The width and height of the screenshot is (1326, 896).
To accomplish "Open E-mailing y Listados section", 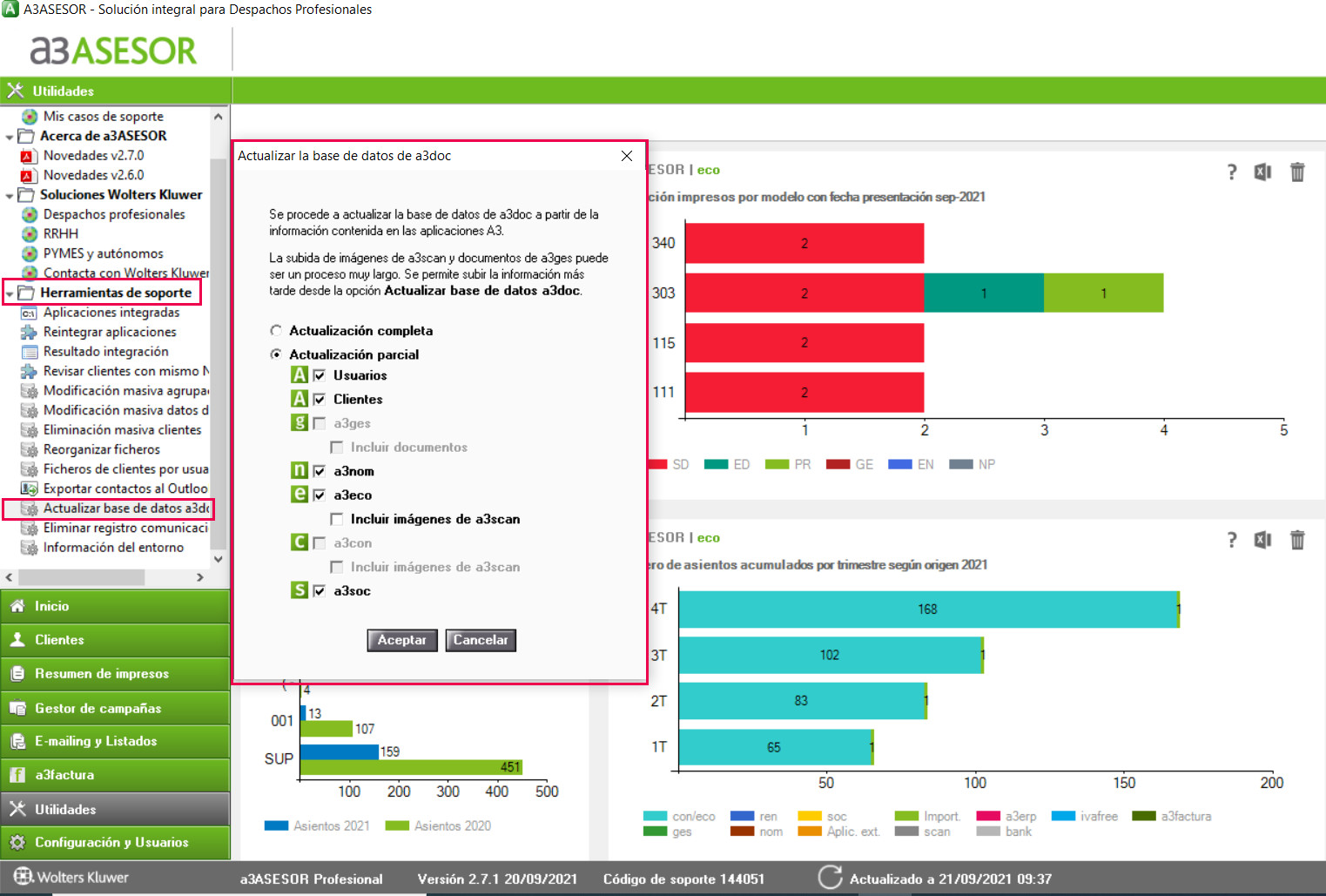I will coord(115,741).
